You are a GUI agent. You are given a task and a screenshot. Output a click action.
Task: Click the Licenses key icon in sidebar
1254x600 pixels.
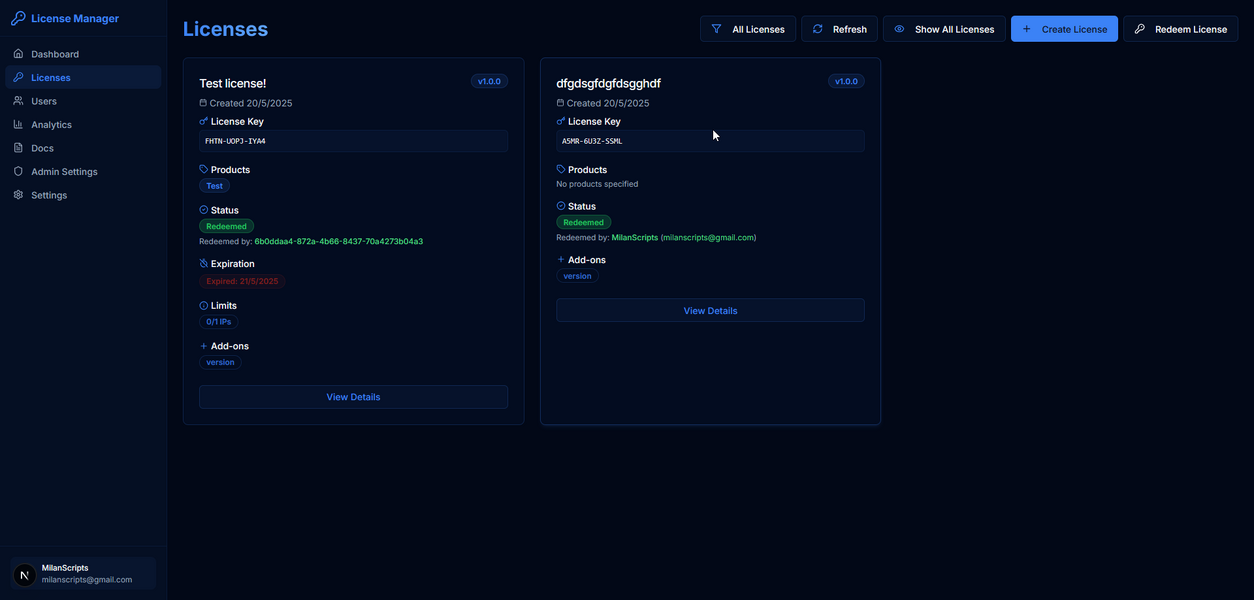18,77
